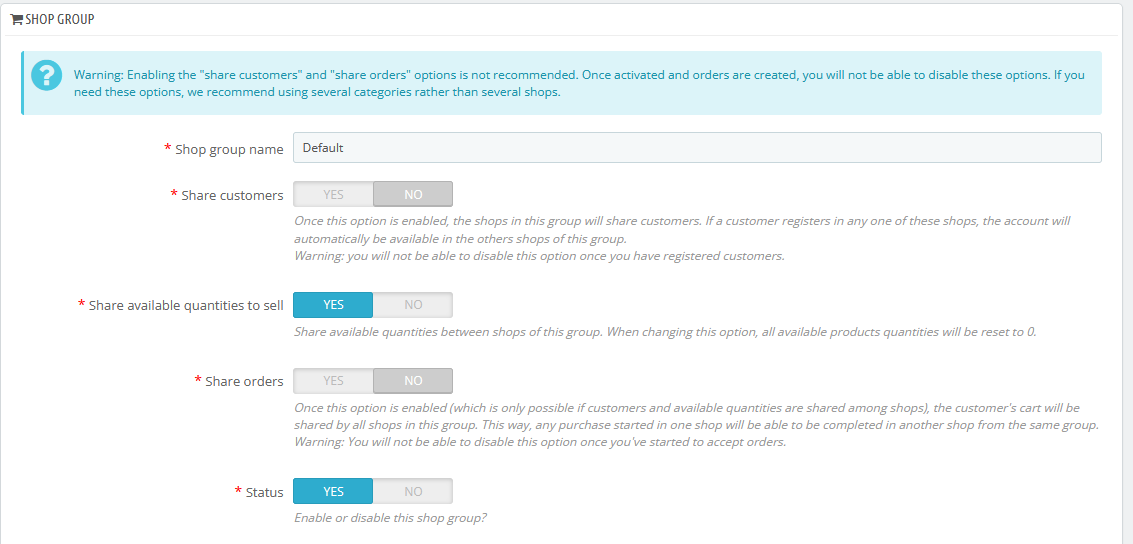The image size is (1133, 544).
Task: Set Share orders to NO
Action: click(x=413, y=381)
